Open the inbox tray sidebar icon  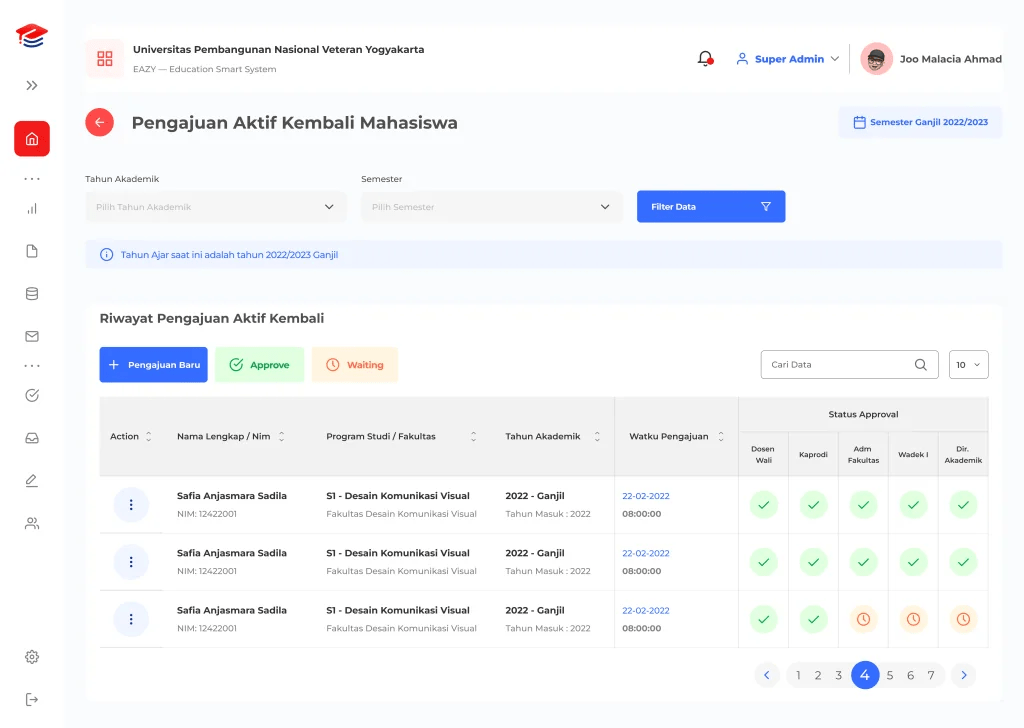coord(32,438)
